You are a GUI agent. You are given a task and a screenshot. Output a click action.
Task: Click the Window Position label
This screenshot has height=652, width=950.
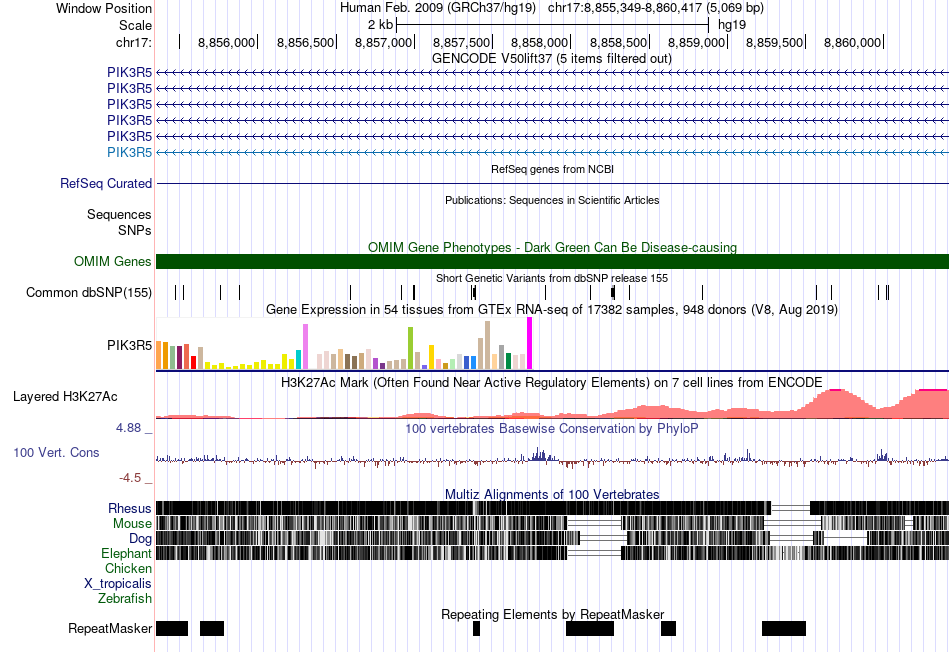(x=104, y=8)
